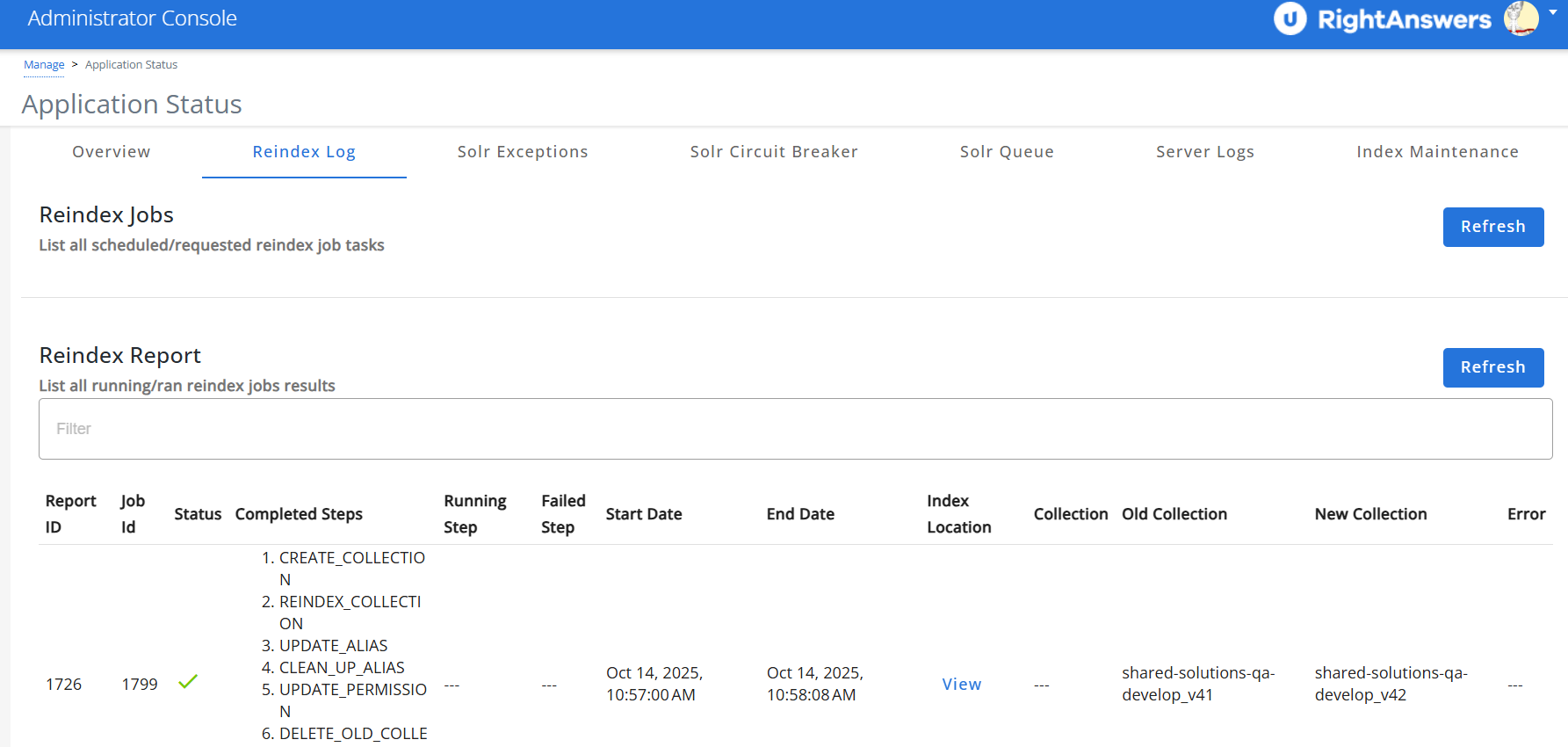Click the Report ID column header

[x=70, y=514]
